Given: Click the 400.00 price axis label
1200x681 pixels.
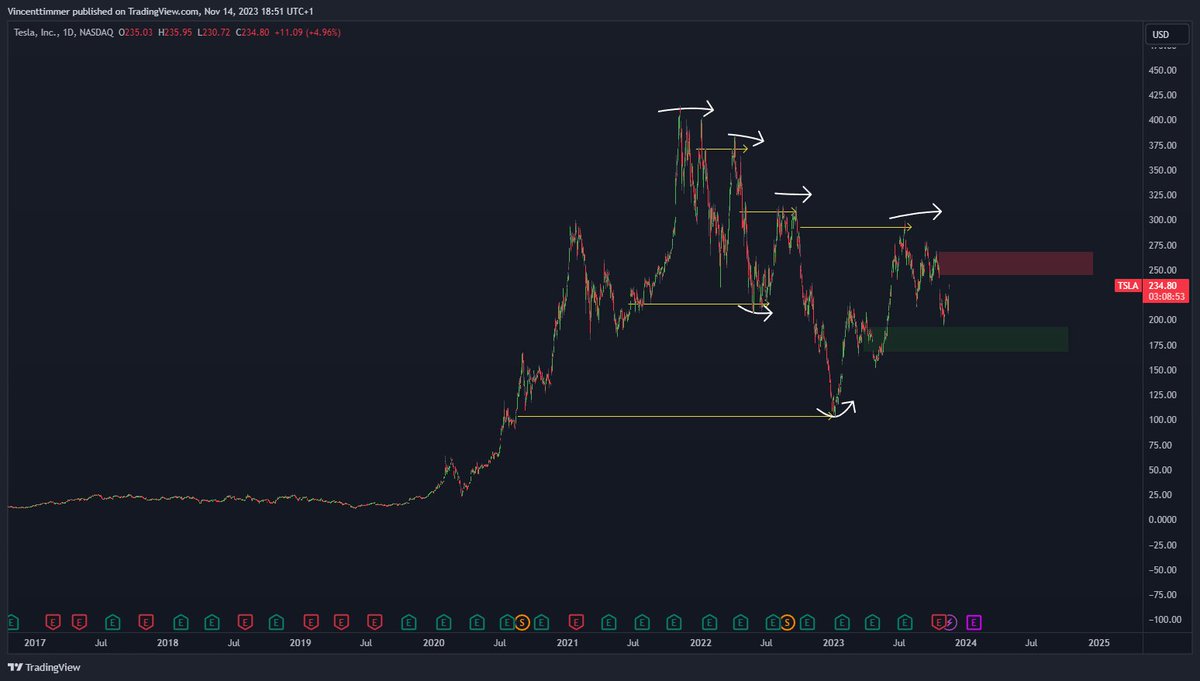Looking at the screenshot, I should (x=1162, y=120).
